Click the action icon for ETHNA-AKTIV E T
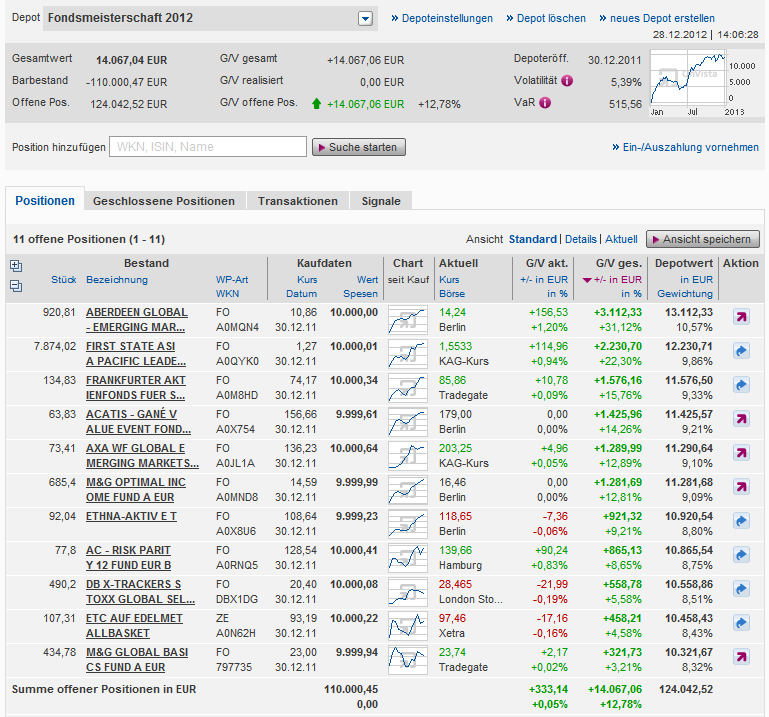Viewport: 769px width, 717px height. point(741,521)
